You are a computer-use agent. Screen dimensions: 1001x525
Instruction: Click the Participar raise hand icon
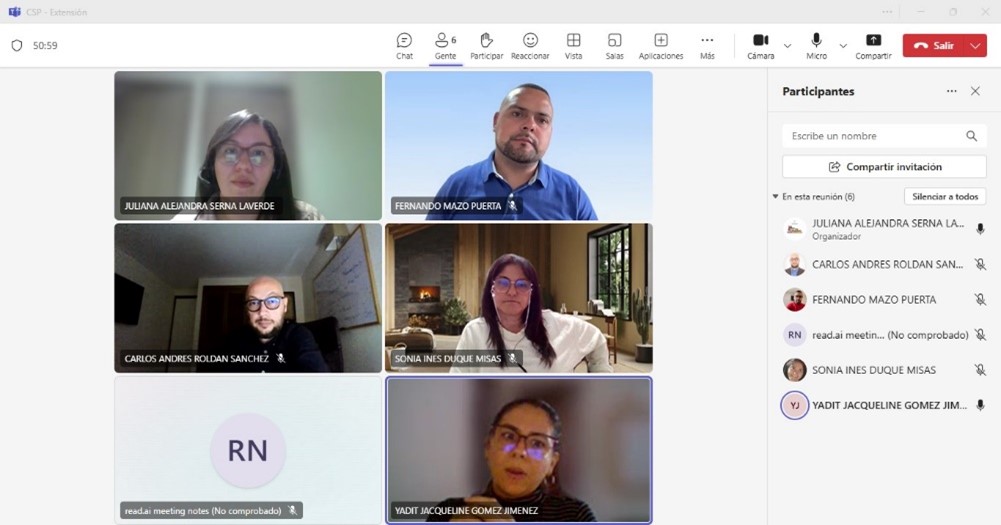tap(486, 45)
